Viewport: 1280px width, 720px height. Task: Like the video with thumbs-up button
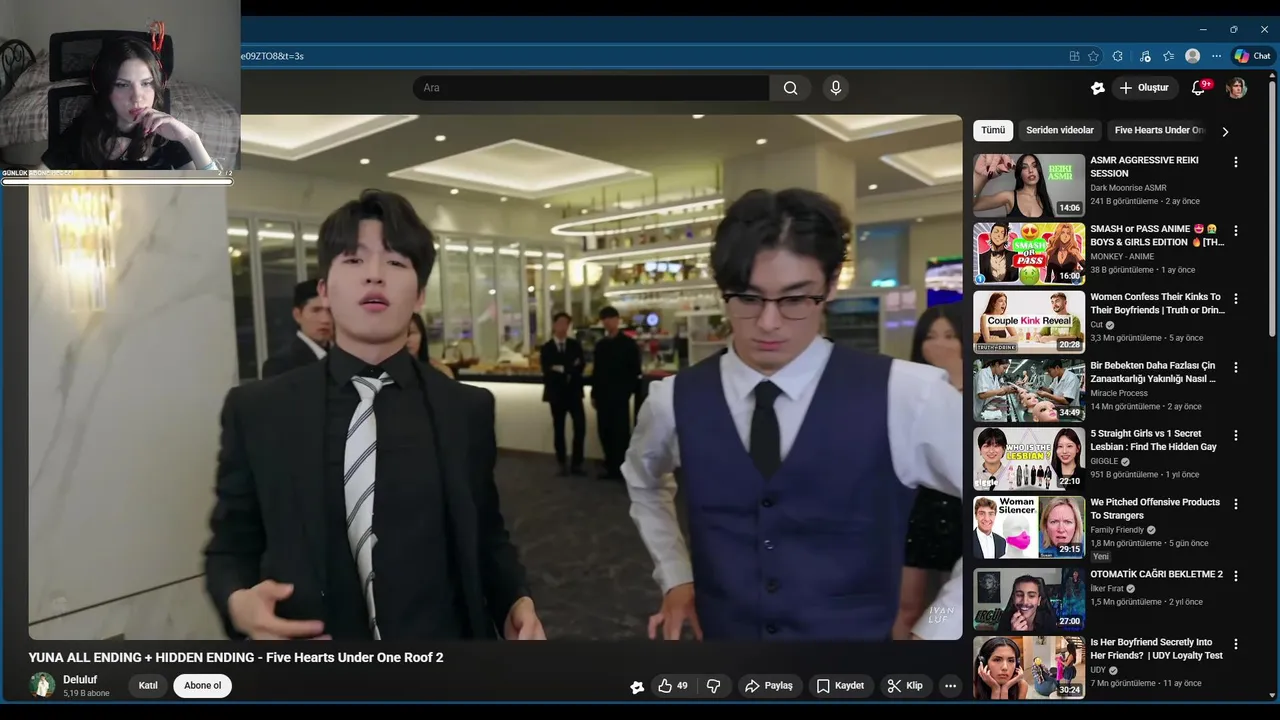pyautogui.click(x=672, y=686)
